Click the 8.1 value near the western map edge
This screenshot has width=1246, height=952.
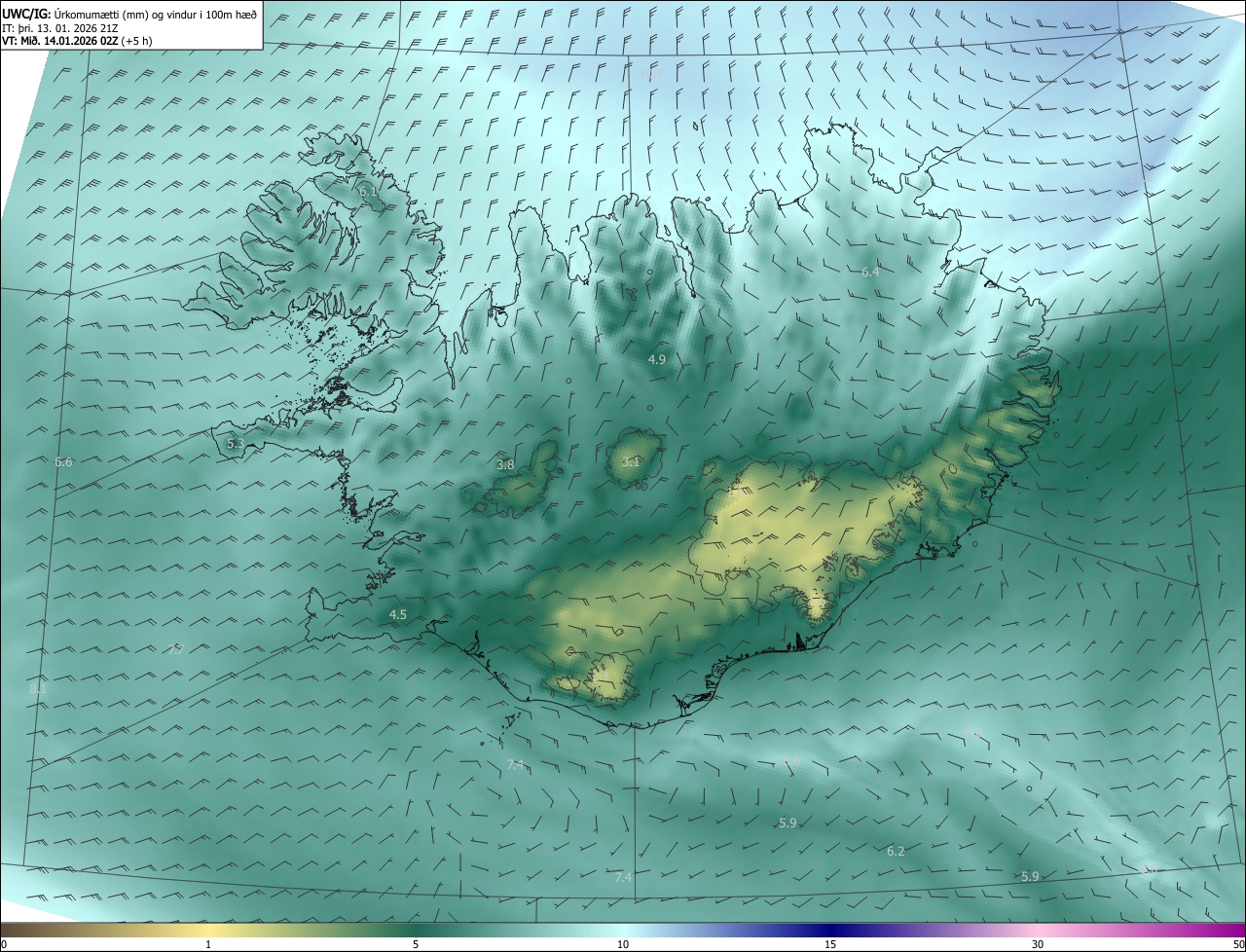[x=38, y=688]
